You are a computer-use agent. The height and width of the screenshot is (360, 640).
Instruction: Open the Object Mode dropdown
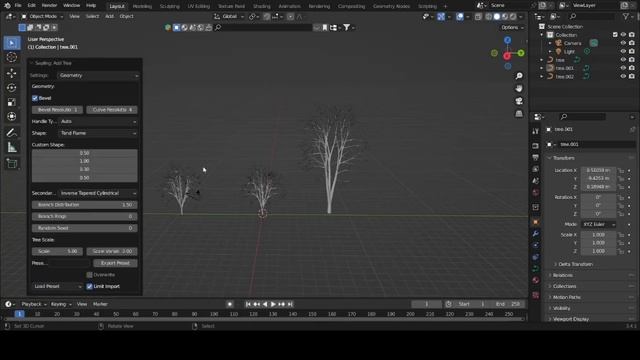click(x=42, y=16)
